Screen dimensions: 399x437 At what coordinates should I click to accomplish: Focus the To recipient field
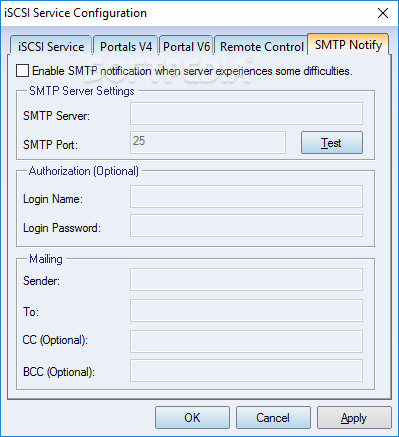click(x=246, y=310)
